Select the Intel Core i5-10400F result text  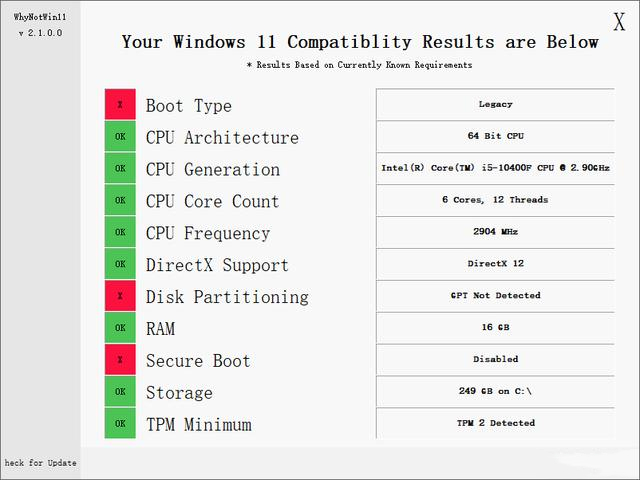pyautogui.click(x=495, y=168)
